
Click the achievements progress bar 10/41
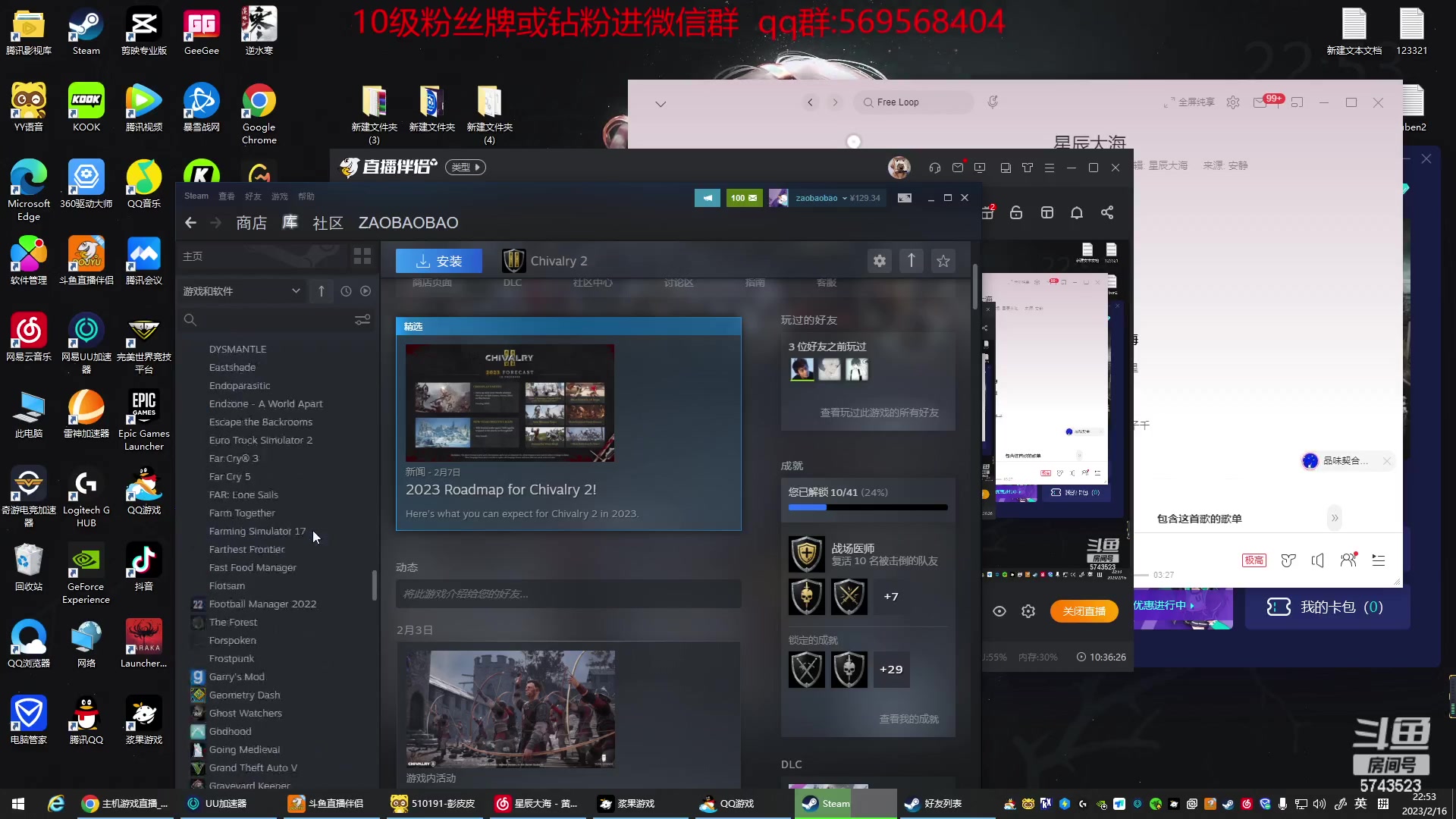pos(868,507)
